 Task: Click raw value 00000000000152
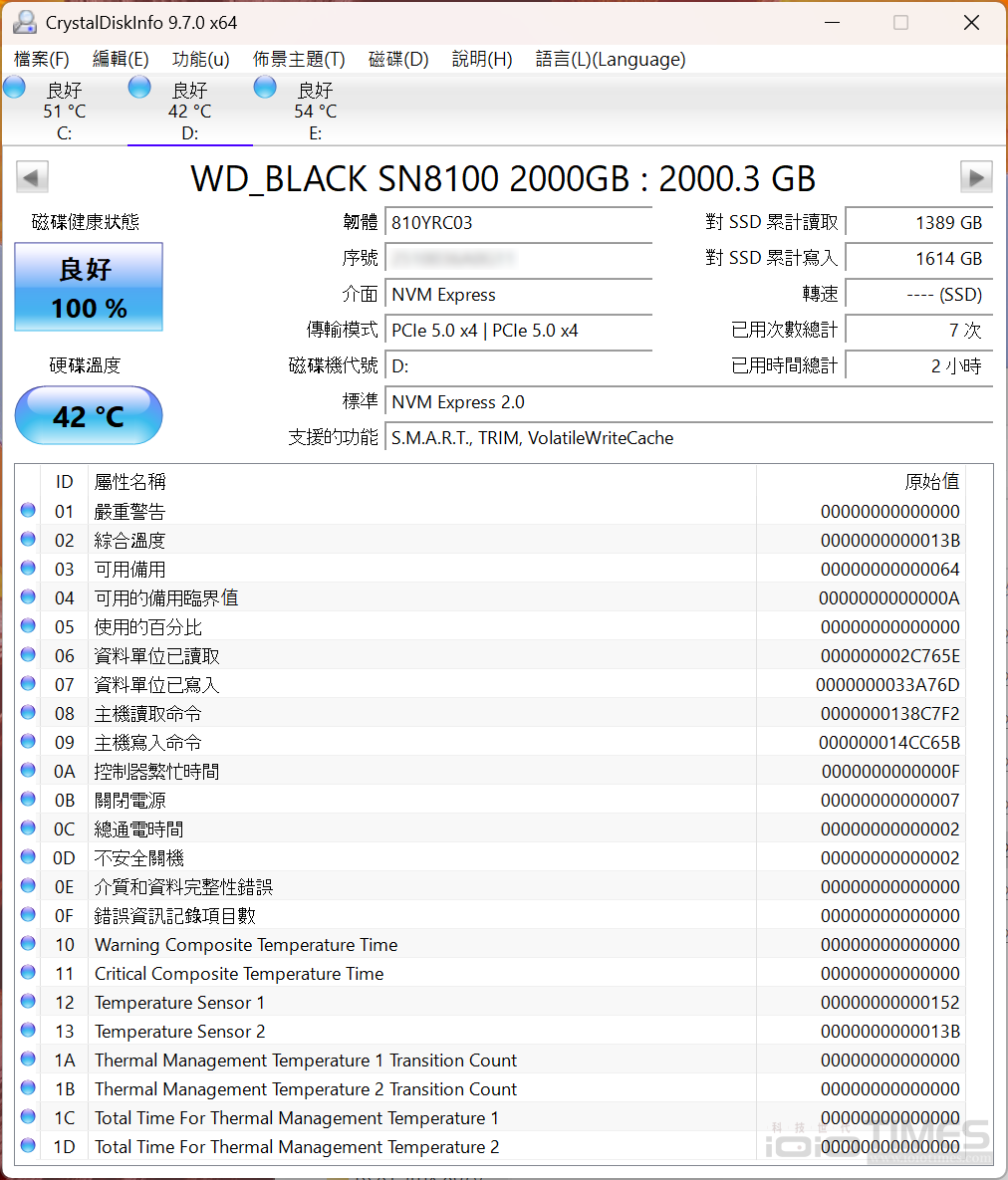coord(889,1003)
